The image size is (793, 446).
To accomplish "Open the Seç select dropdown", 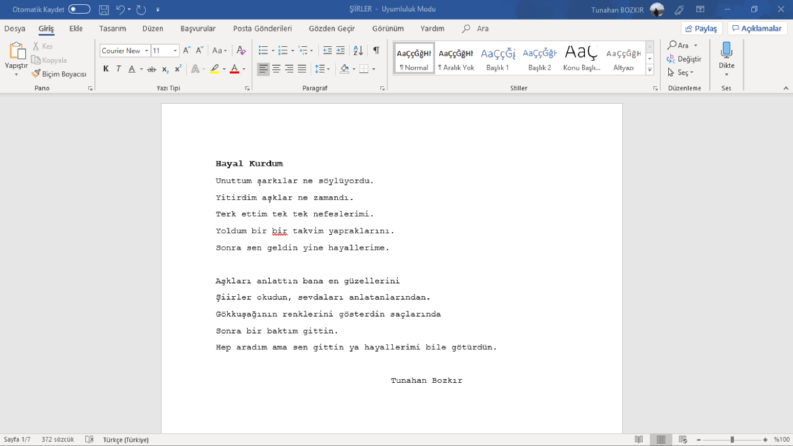I will [681, 73].
